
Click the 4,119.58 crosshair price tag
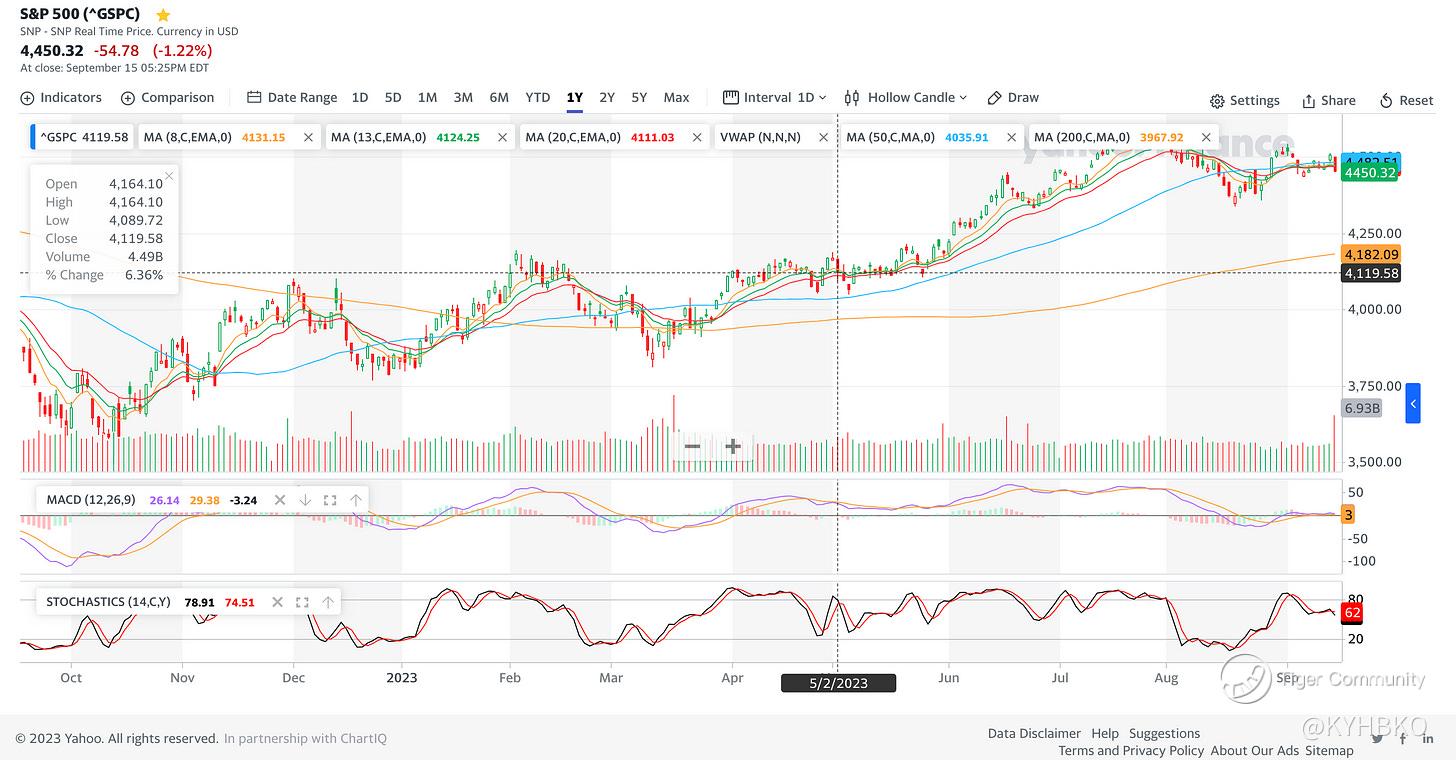[x=1371, y=273]
